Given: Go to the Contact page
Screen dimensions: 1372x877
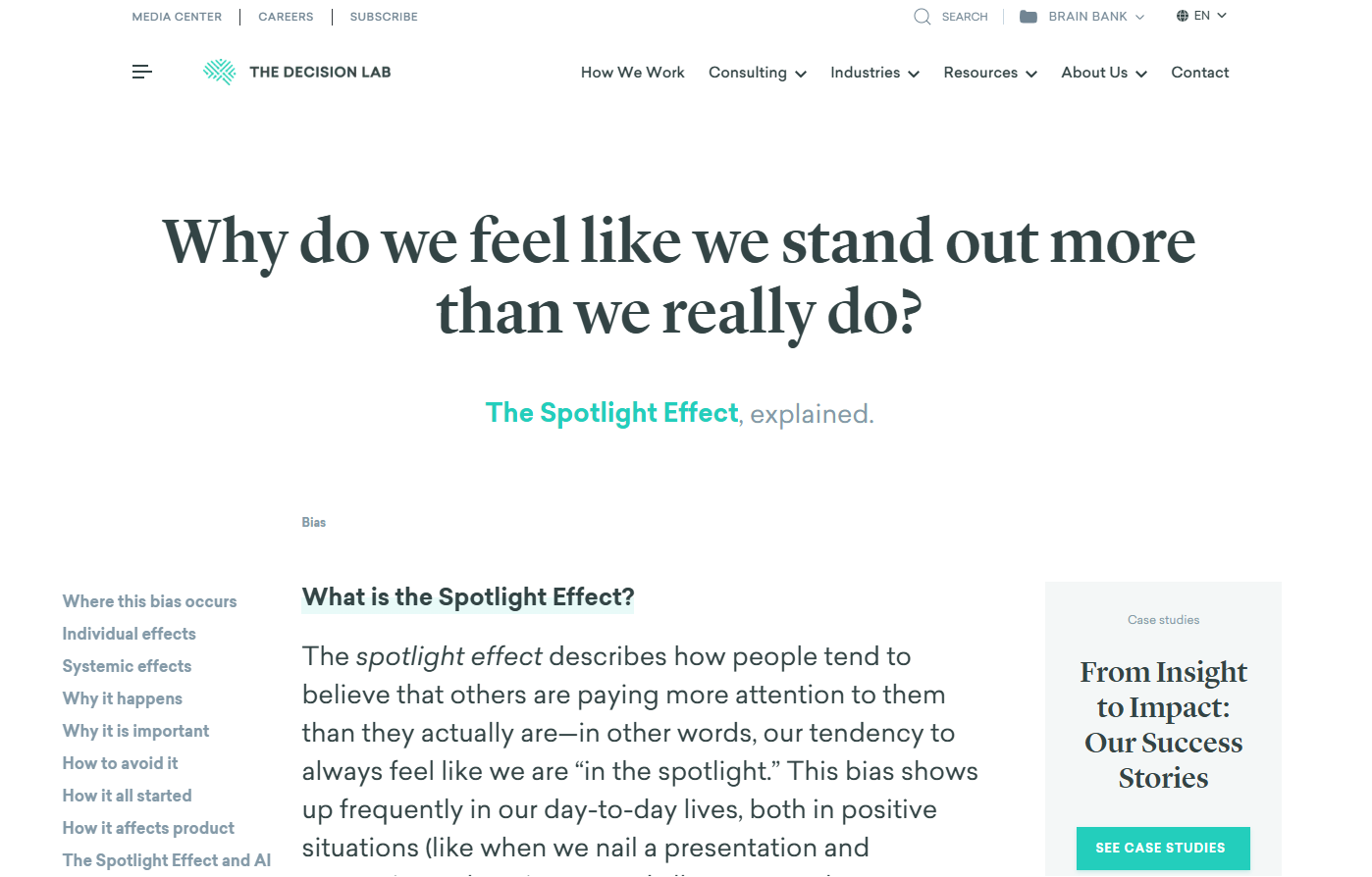Looking at the screenshot, I should point(1199,73).
